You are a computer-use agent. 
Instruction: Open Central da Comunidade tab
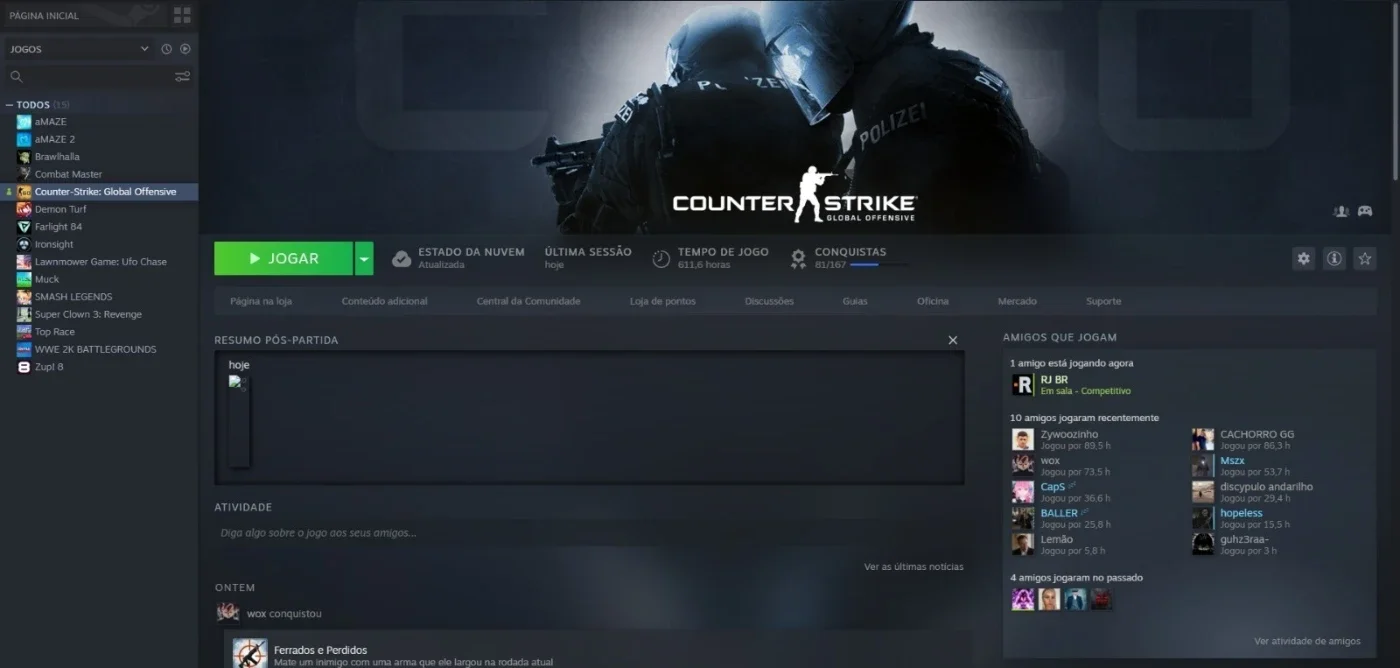(x=528, y=301)
